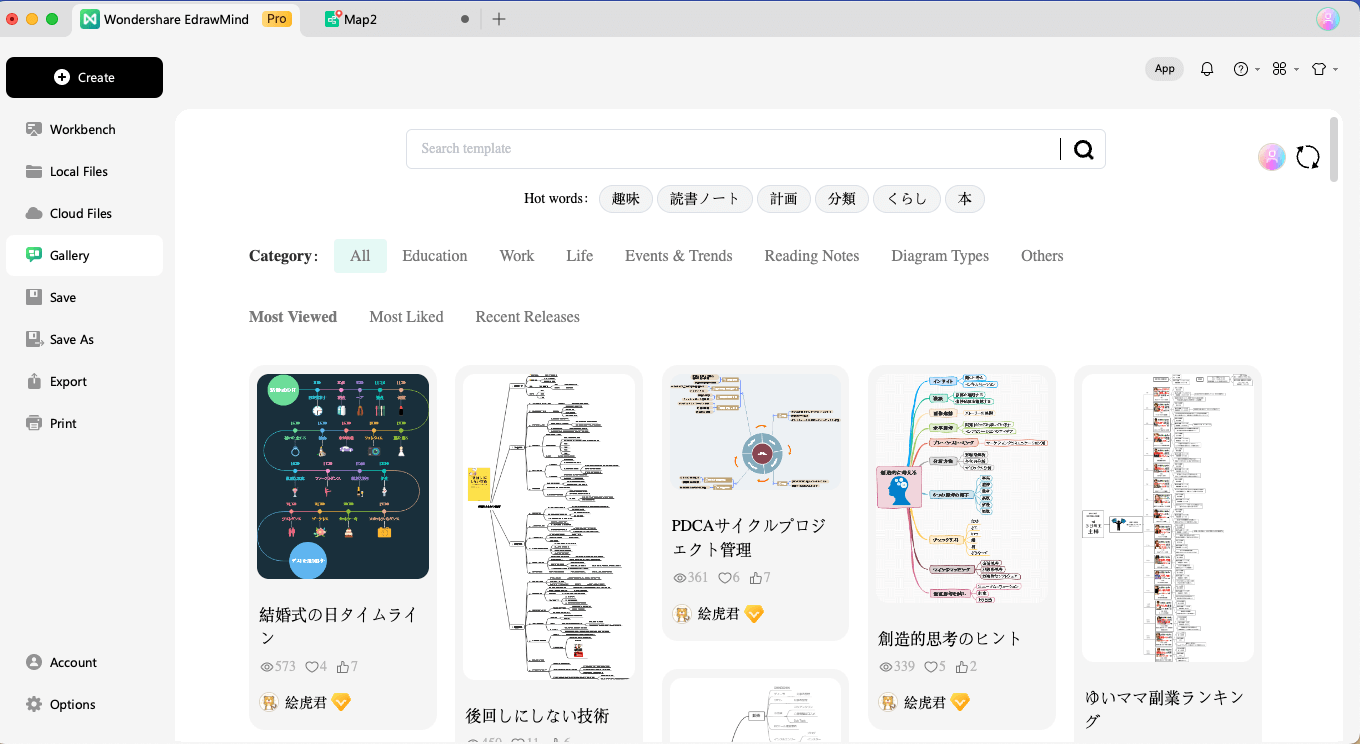Viewport: 1360px width, 744px height.
Task: Sort by Recent Releases
Action: click(x=527, y=317)
